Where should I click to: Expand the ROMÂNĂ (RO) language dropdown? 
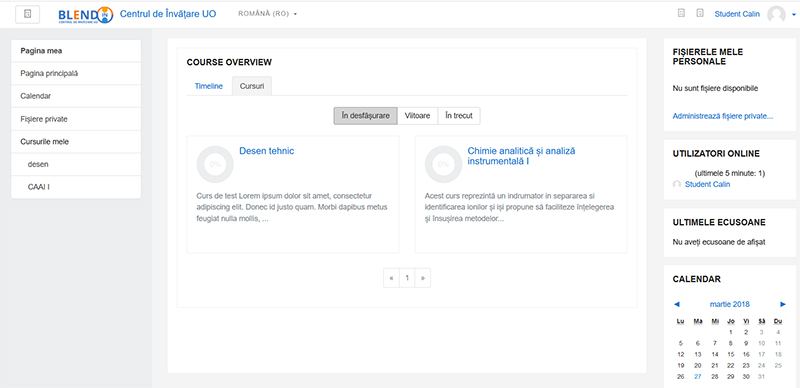coord(267,14)
